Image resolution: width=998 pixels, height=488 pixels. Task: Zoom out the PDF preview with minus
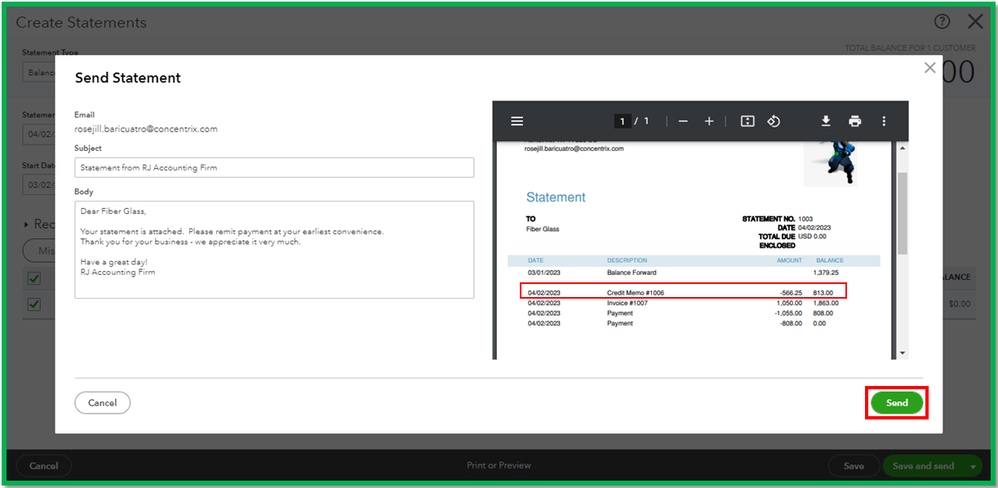[683, 121]
